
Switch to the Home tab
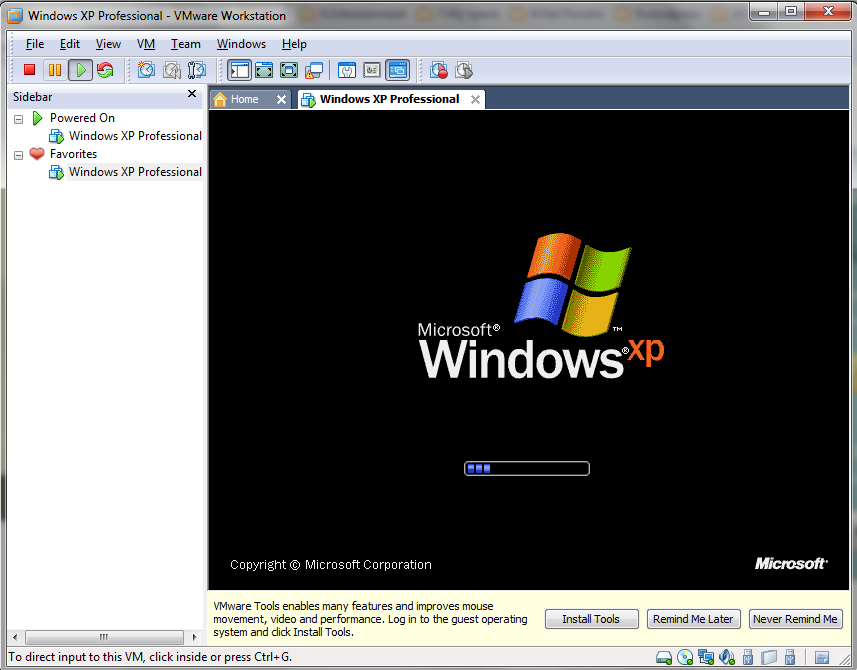pyautogui.click(x=243, y=99)
